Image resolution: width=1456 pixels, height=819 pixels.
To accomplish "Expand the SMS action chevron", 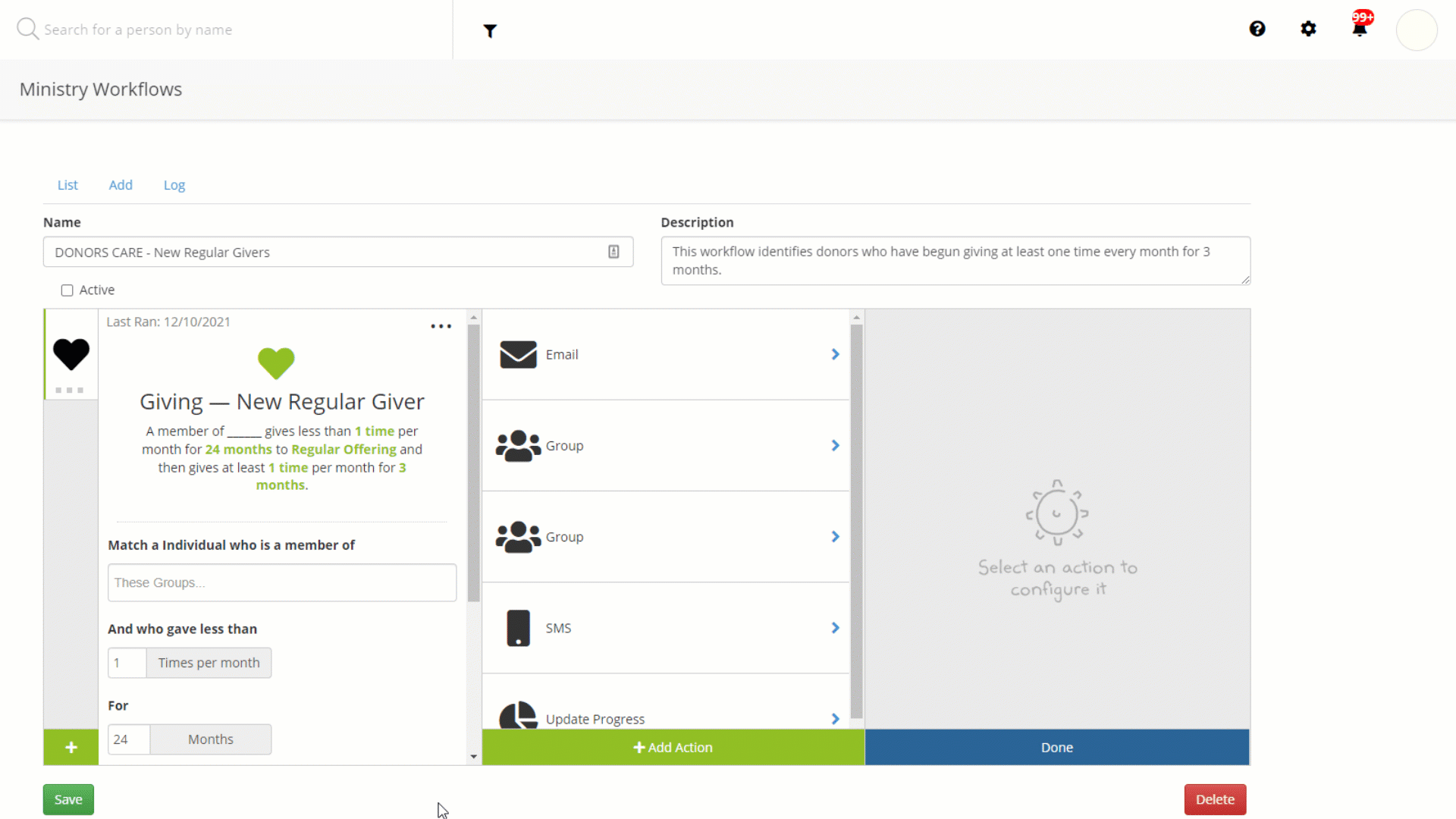I will pyautogui.click(x=835, y=628).
